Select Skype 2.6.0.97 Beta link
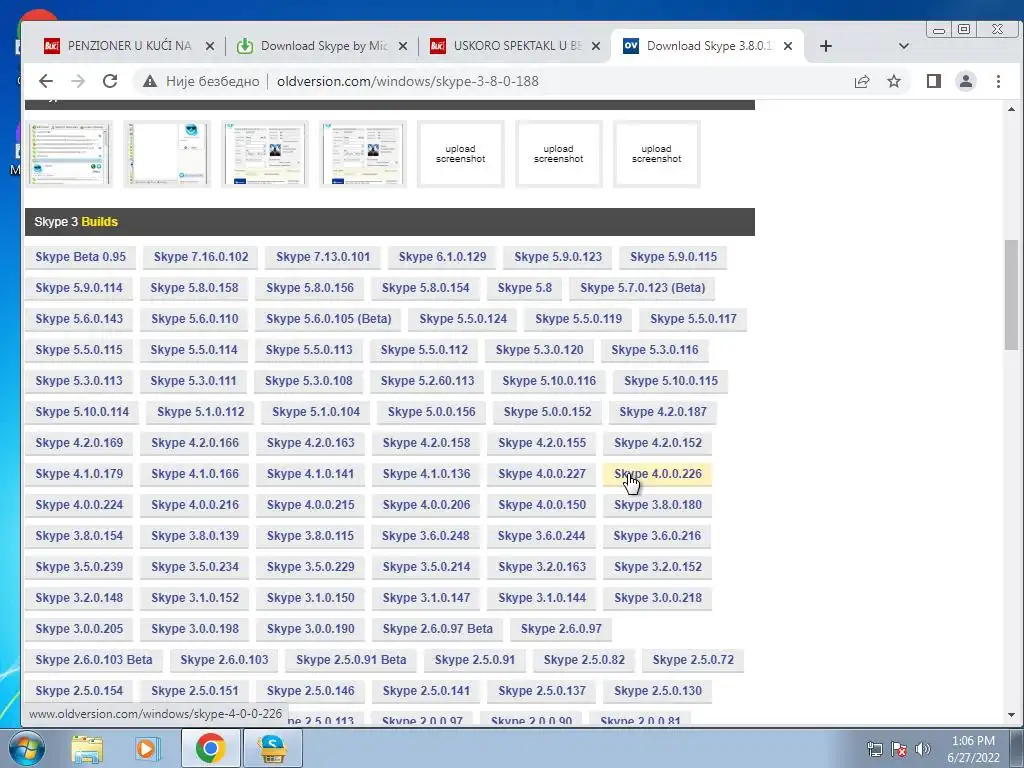The width and height of the screenshot is (1024, 768). pos(438,629)
